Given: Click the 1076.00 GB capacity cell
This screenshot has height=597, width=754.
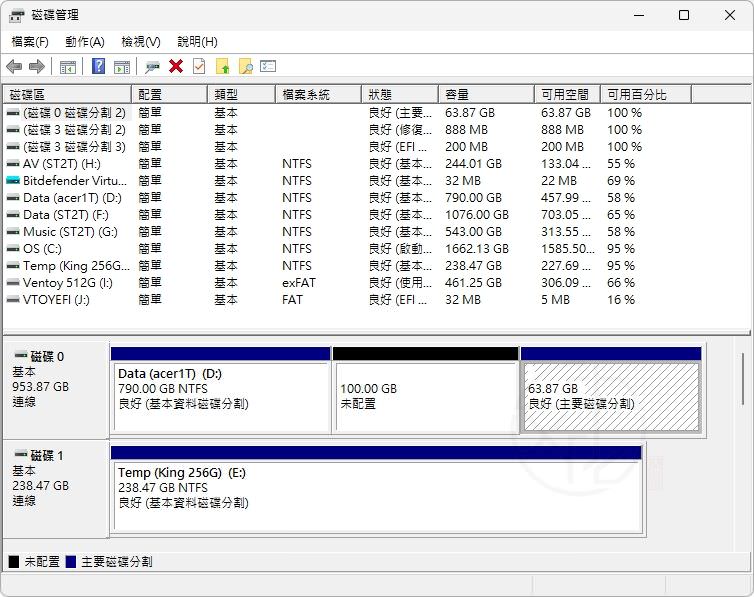Looking at the screenshot, I should (x=477, y=215).
